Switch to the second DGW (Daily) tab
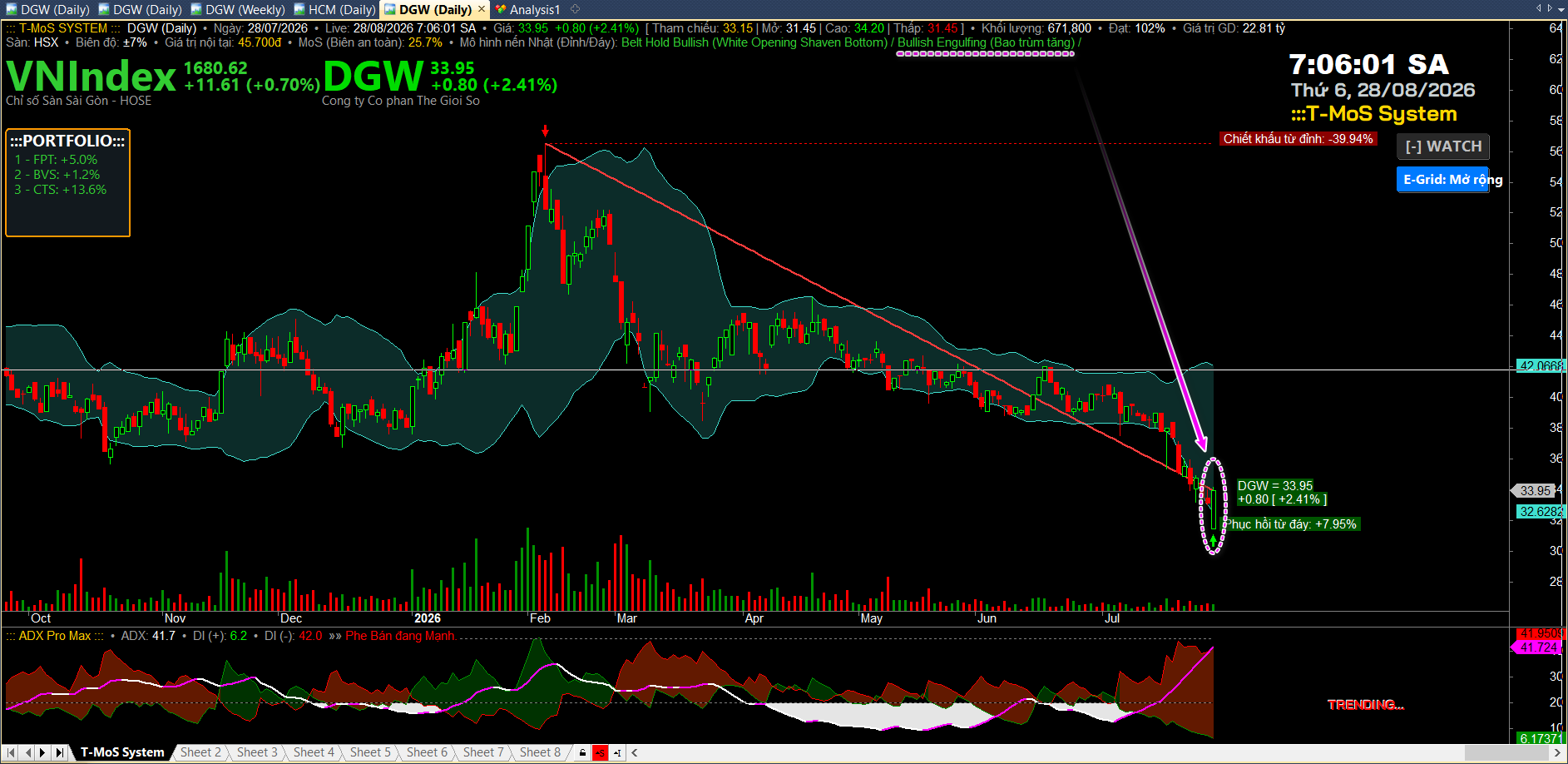The image size is (1568, 764). pos(140,9)
